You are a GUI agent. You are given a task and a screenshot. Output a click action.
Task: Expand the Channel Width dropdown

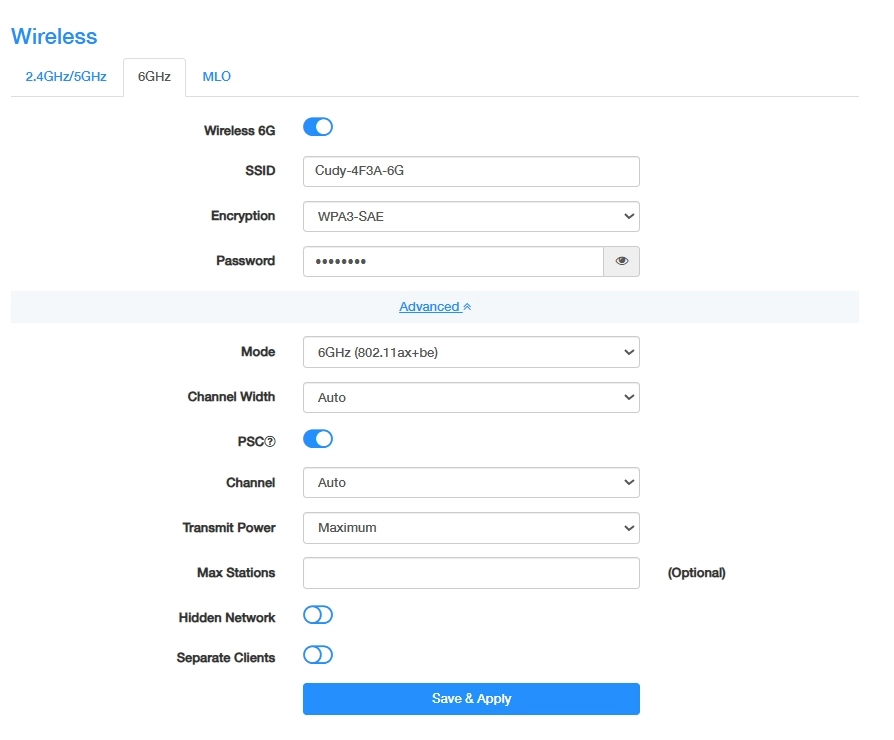(471, 397)
